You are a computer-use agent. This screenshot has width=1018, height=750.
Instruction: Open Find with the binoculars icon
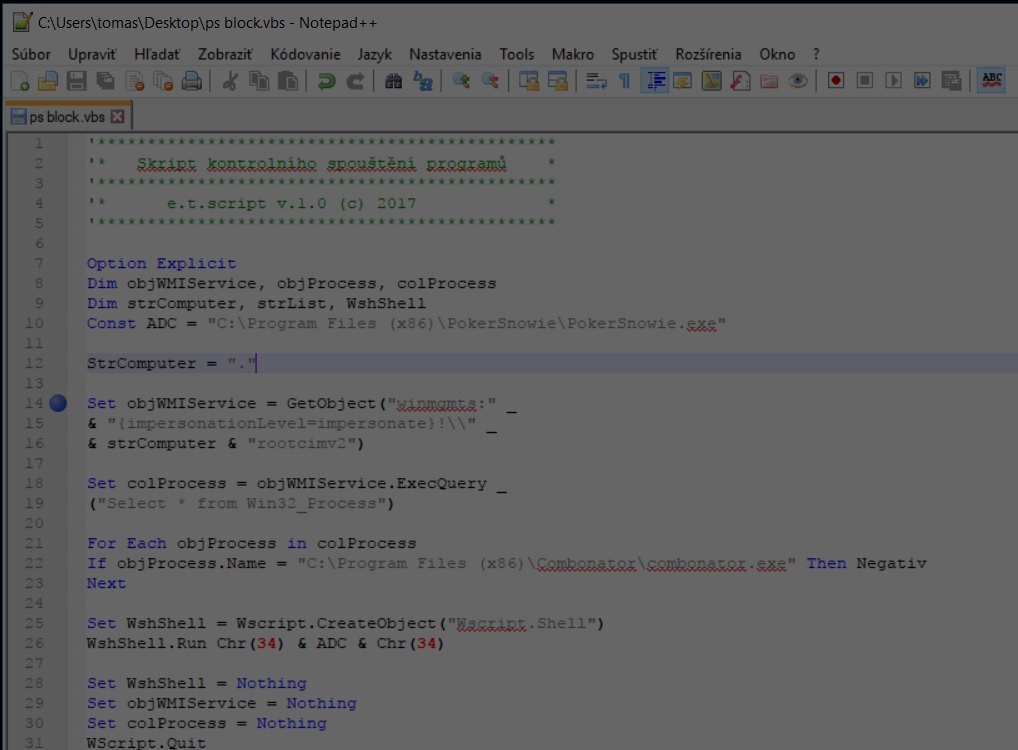click(x=393, y=81)
